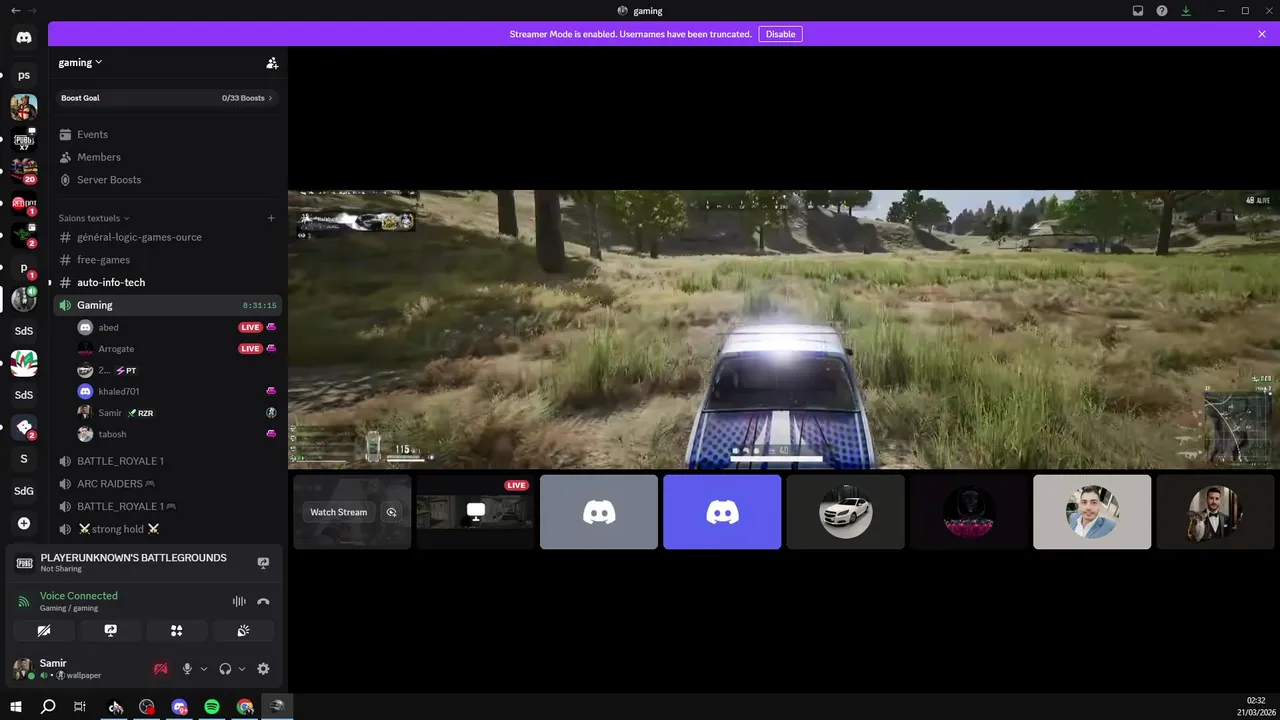1280x720 pixels.
Task: Select the Gaming voice channel
Action: (x=167, y=305)
